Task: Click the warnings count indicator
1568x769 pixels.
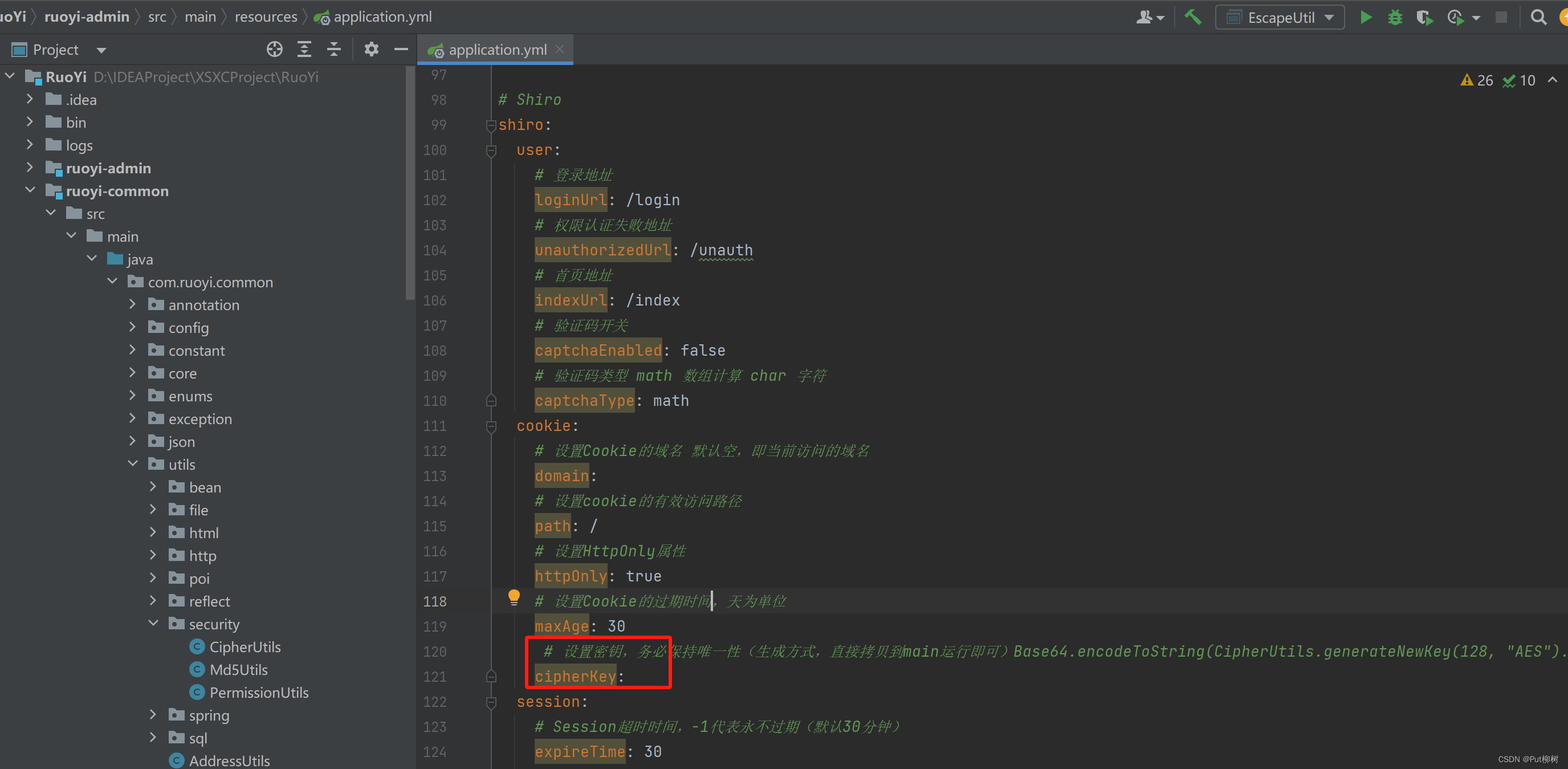Action: 1477,80
